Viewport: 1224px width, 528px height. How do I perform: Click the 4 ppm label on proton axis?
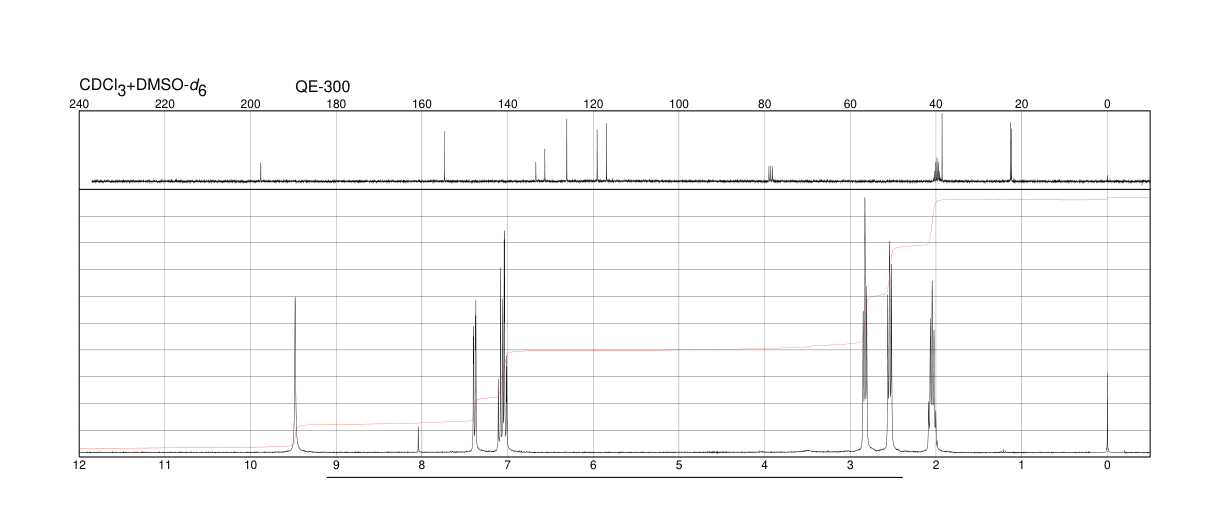764,465
